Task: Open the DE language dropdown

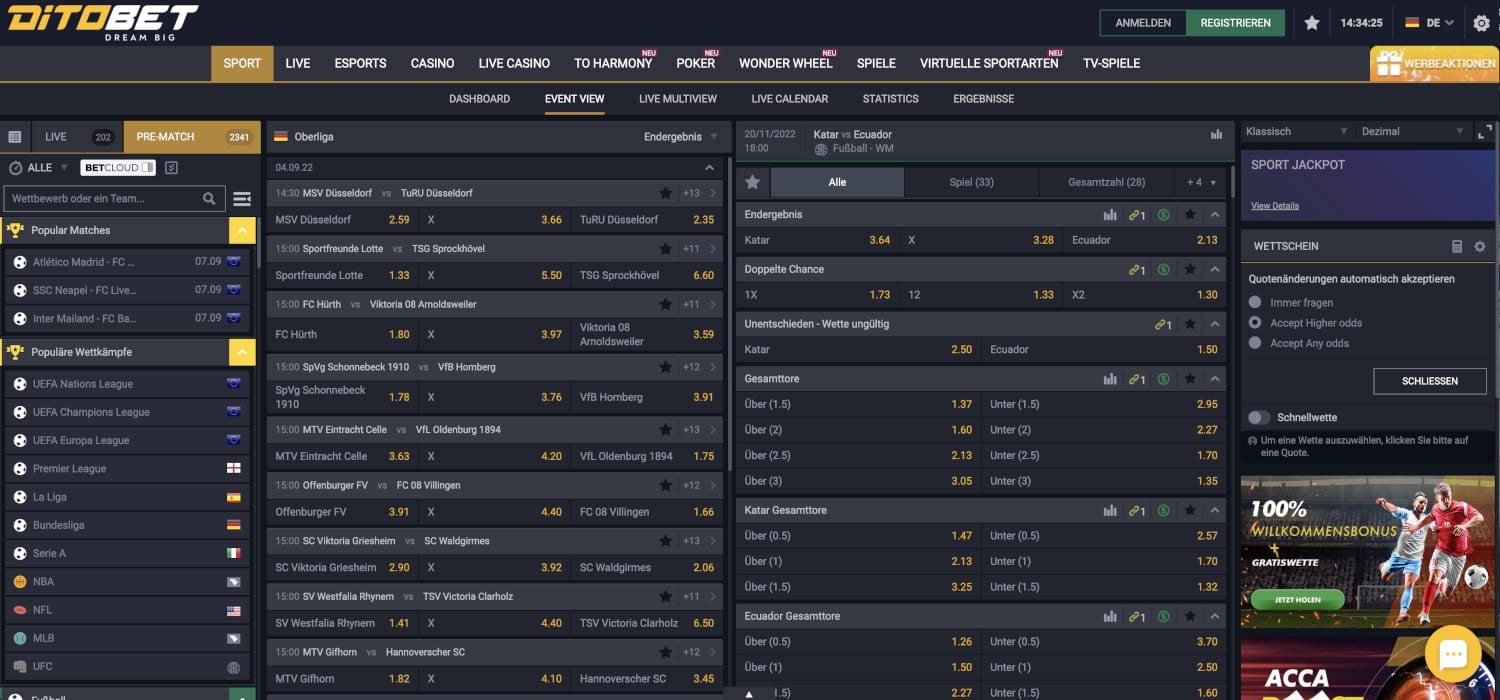Action: 1429,23
